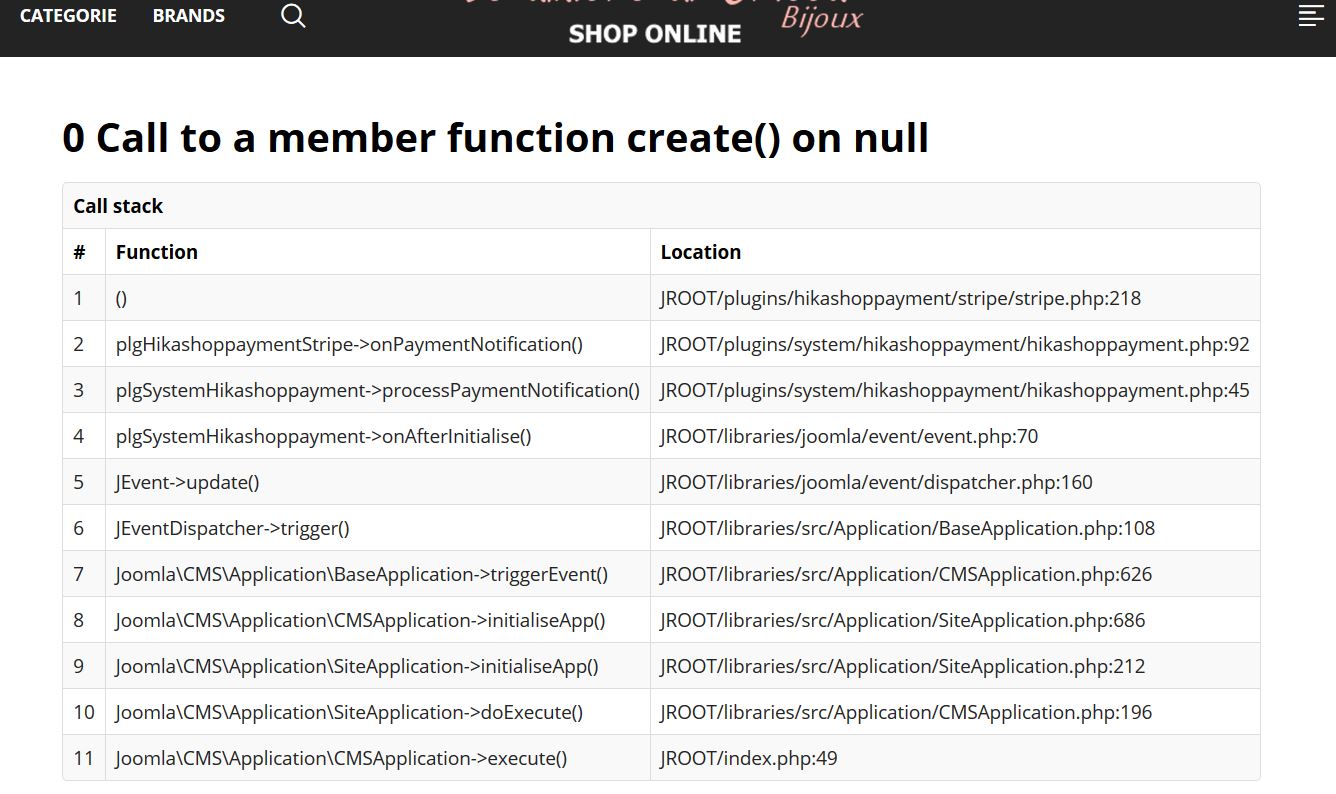Select the BaseApplication.php:108 location cell
Screen dimensions: 1336x794
pyautogui.click(x=907, y=528)
